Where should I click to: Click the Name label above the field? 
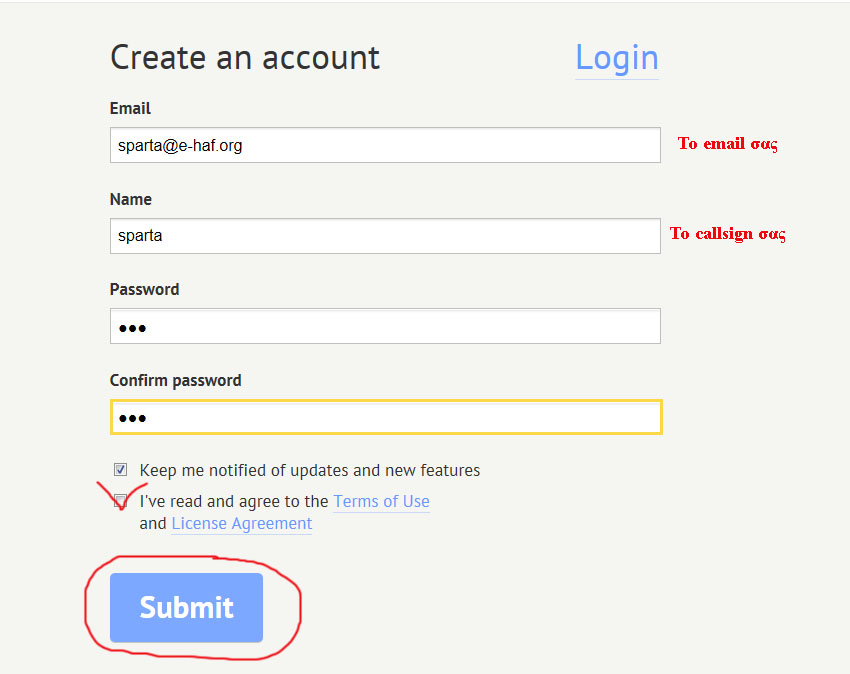[131, 199]
